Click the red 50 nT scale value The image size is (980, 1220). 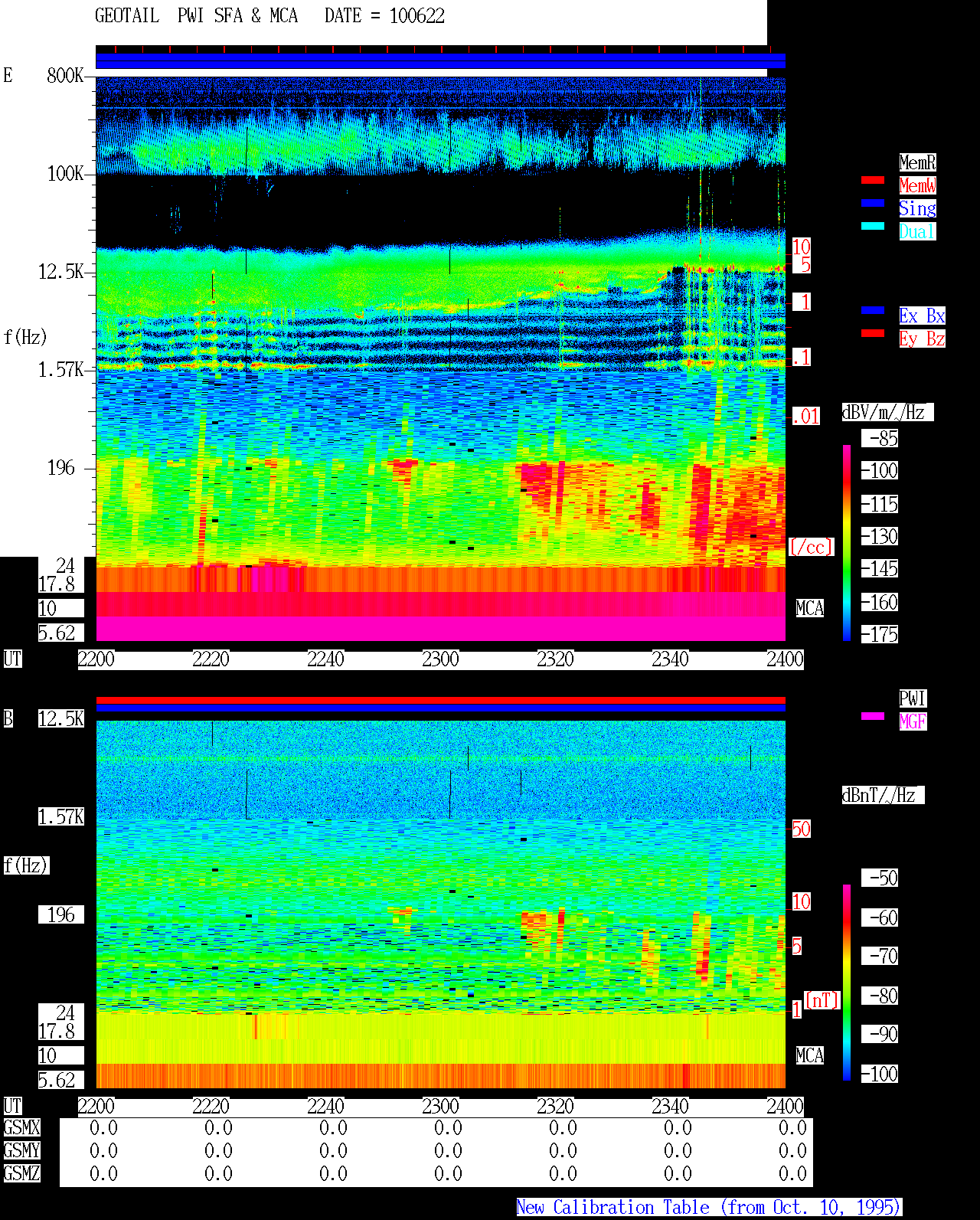click(801, 829)
